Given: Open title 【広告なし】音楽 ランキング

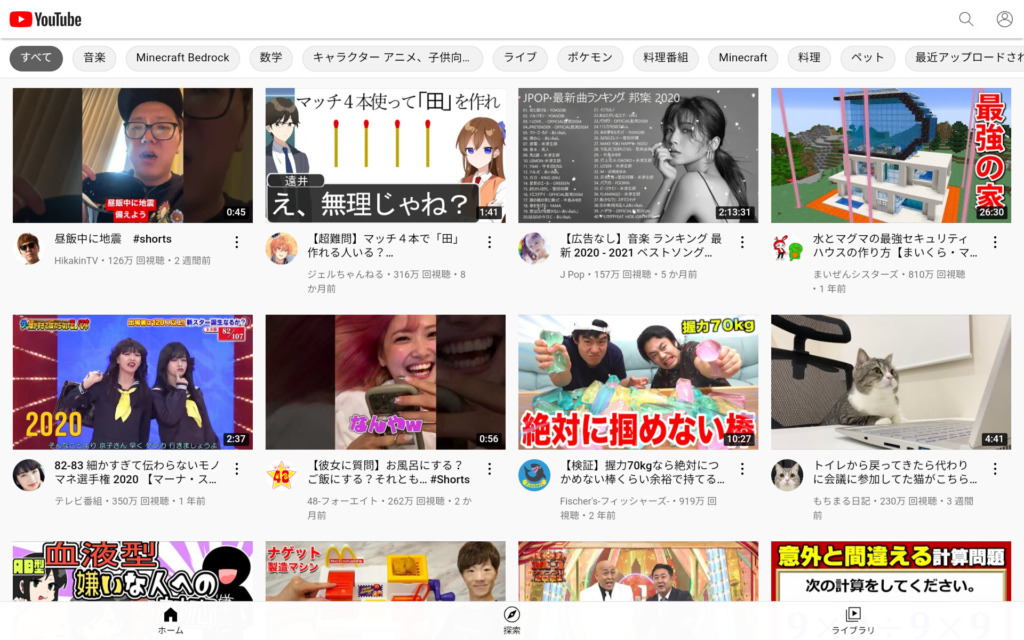Looking at the screenshot, I should pos(641,246).
